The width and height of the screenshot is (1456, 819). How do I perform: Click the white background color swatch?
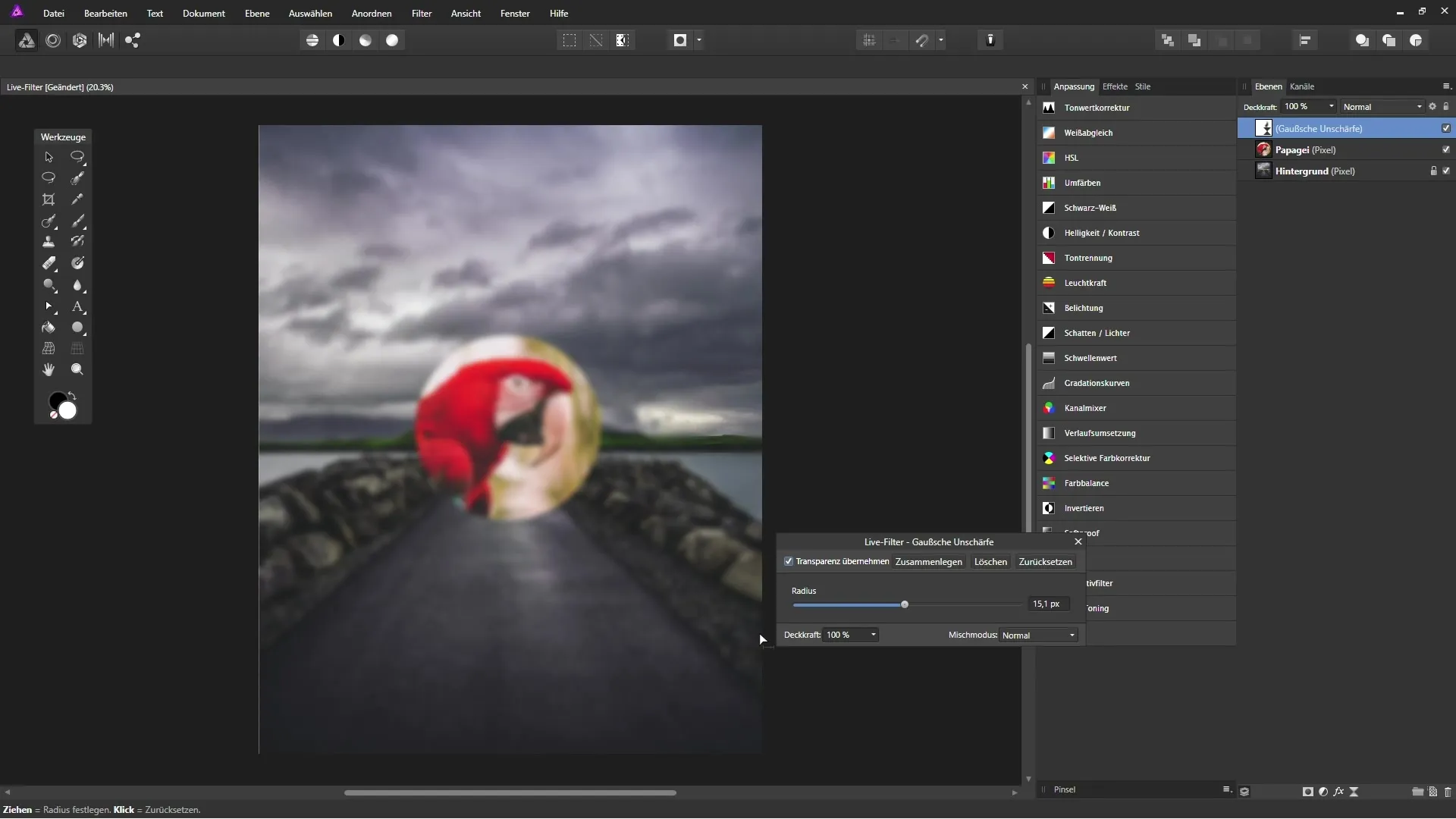pyautogui.click(x=68, y=411)
